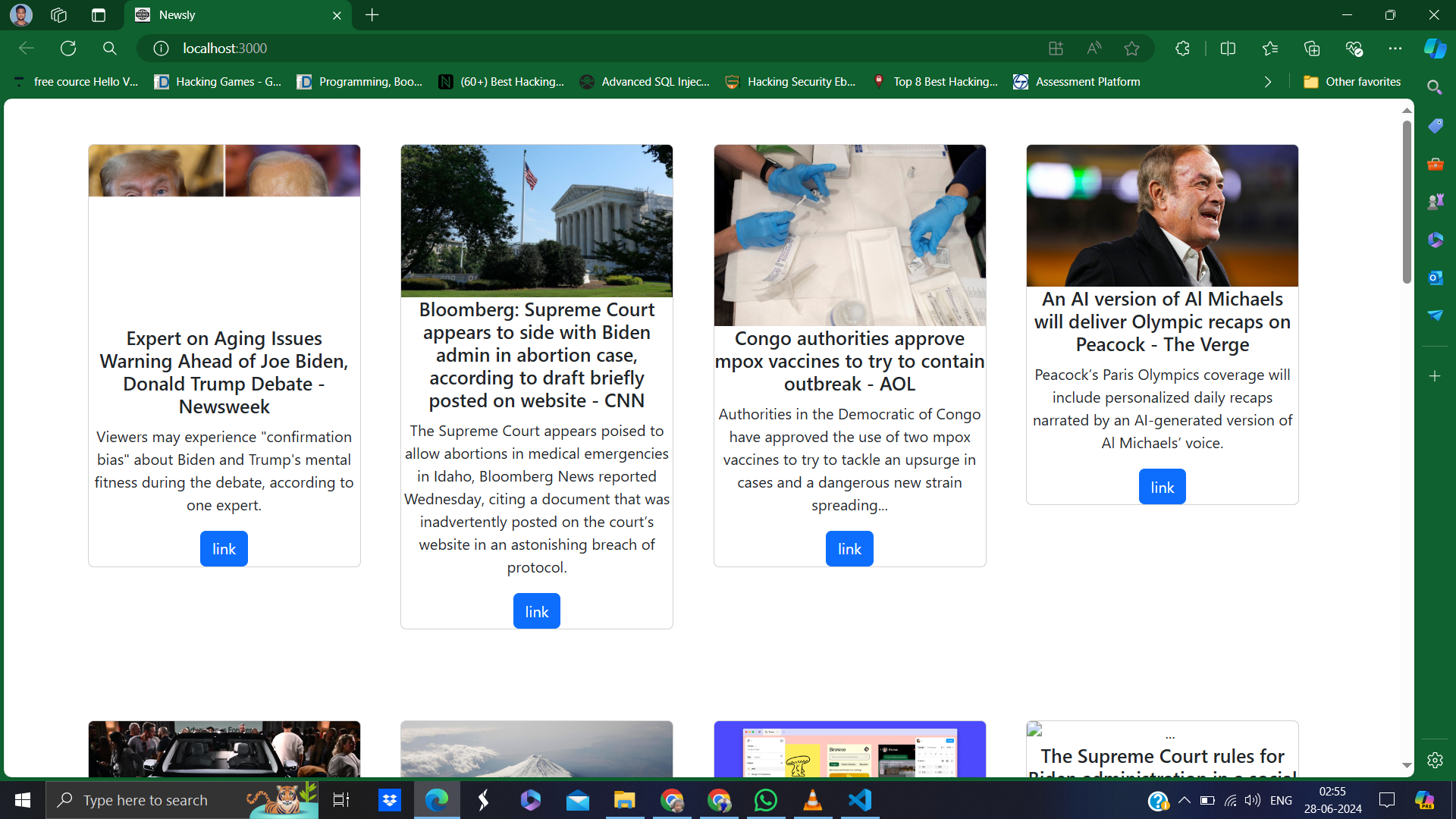Open the Workspaces icon in the title bar
The width and height of the screenshot is (1456, 819).
(58, 15)
